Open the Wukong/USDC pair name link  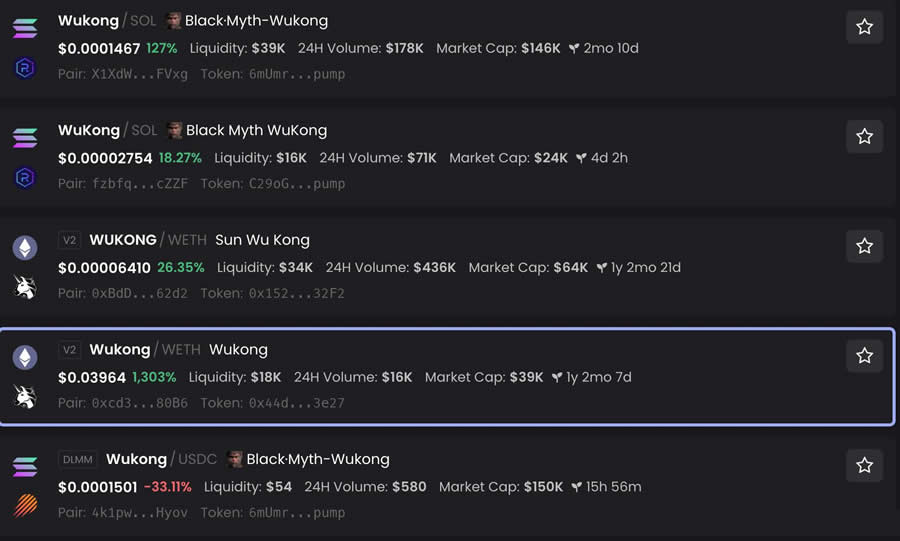pos(136,459)
